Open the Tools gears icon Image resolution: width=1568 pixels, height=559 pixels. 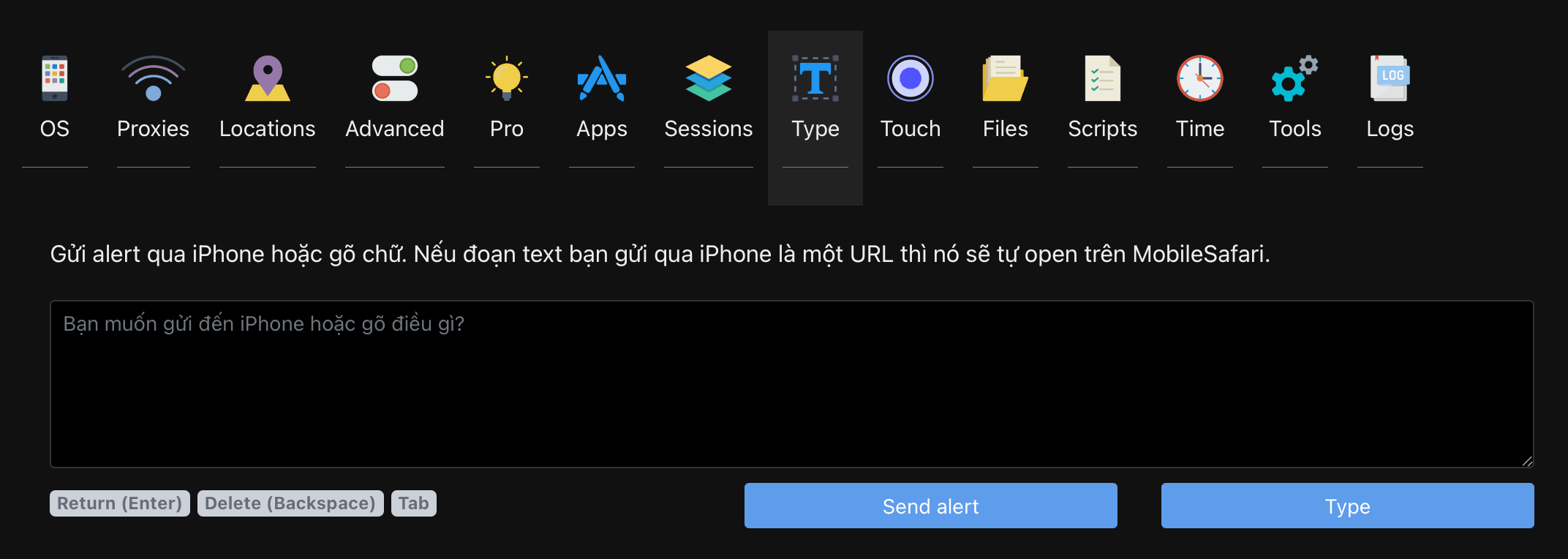click(1295, 78)
